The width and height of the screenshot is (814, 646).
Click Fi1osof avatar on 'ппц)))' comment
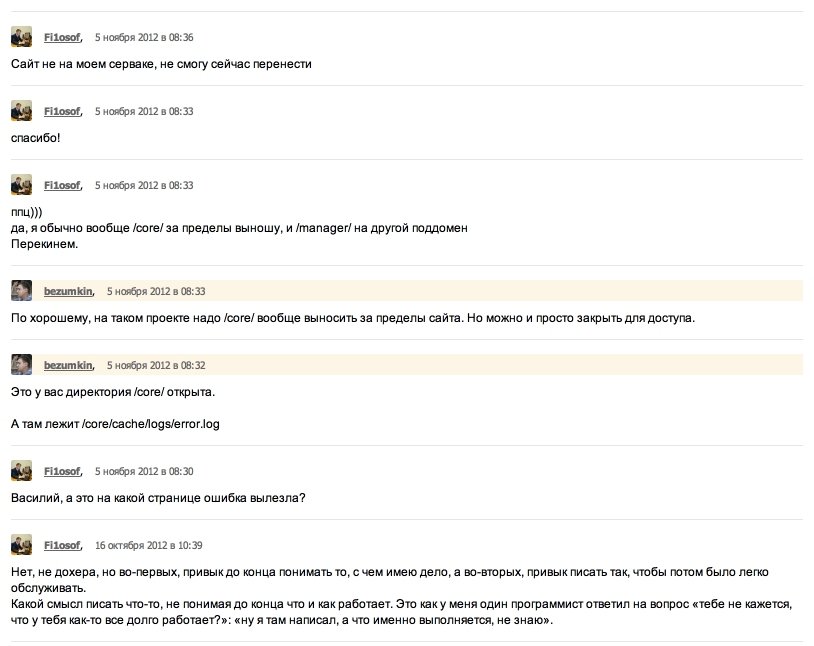21,185
